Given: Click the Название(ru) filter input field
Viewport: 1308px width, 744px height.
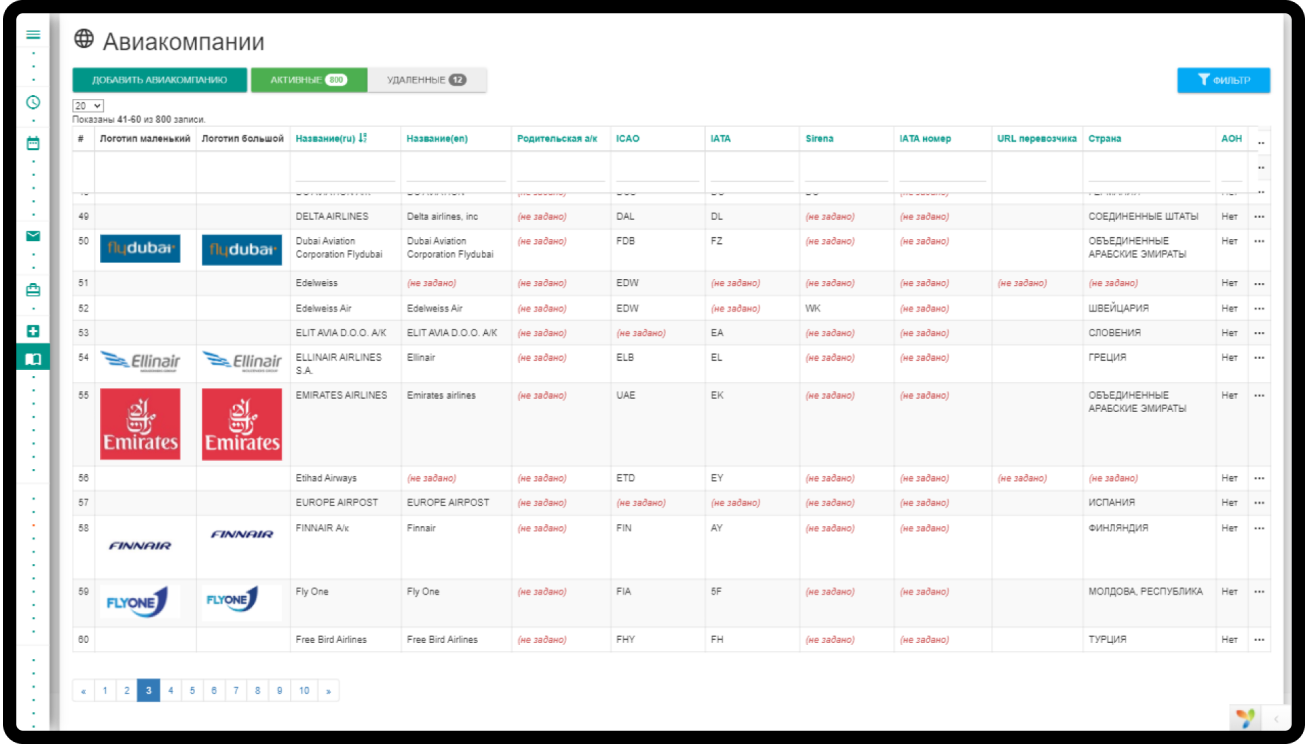Looking at the screenshot, I should (x=345, y=170).
